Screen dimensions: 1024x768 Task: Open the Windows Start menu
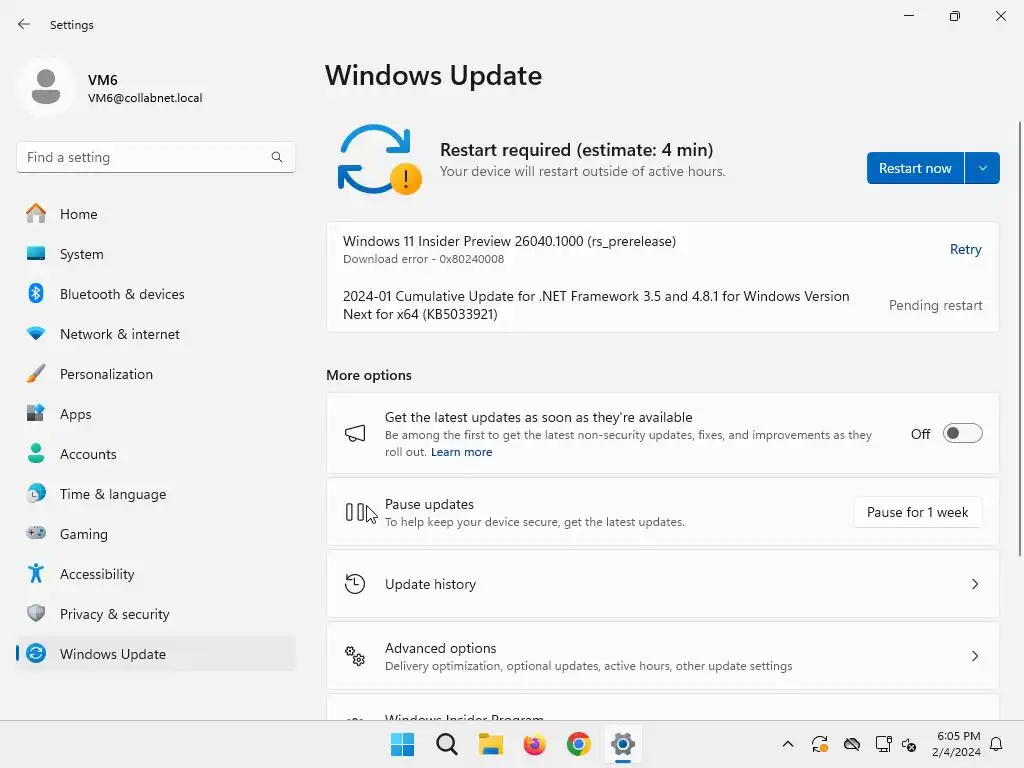(402, 744)
